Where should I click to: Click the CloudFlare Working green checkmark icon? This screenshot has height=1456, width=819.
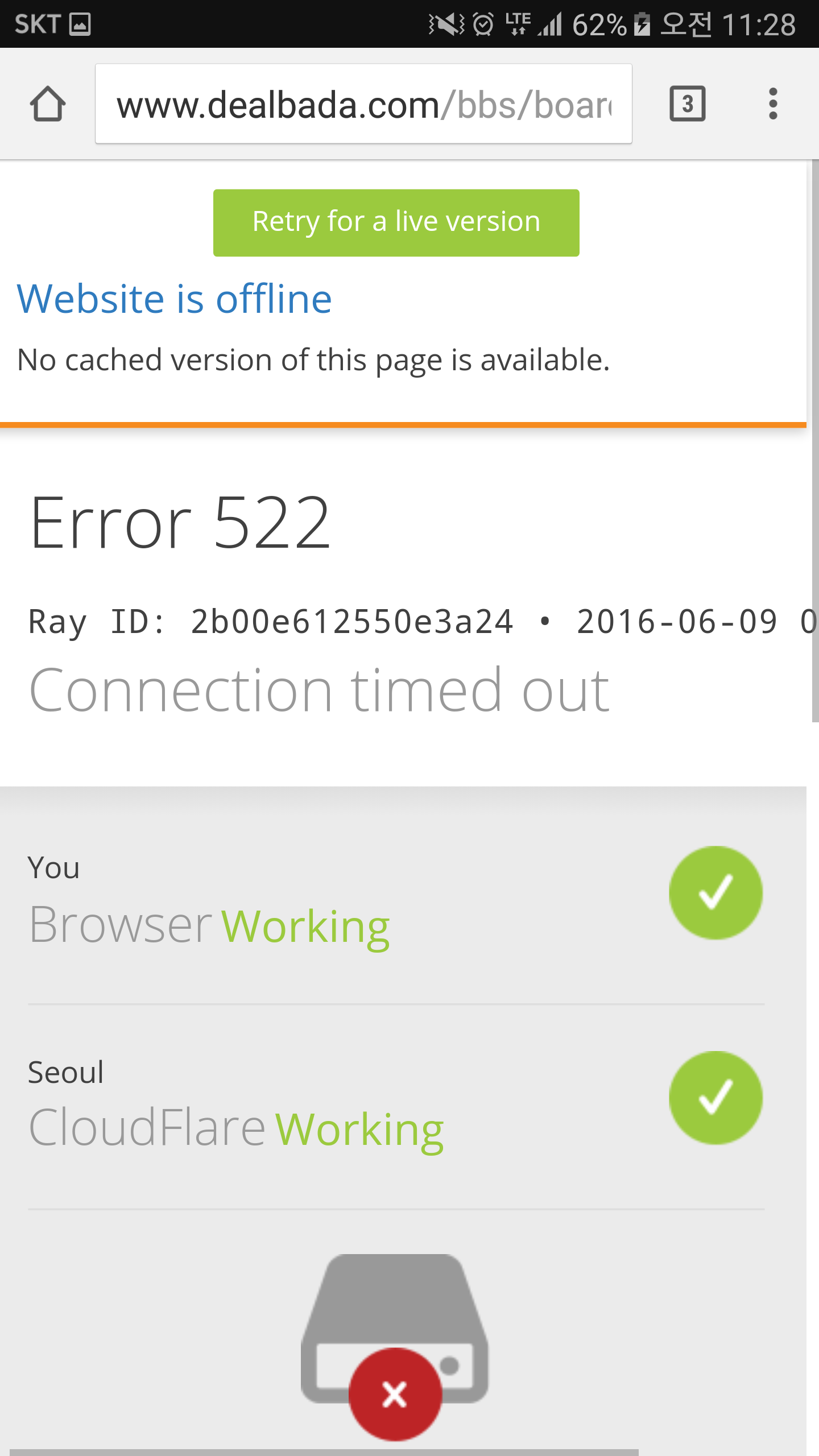tap(715, 1097)
